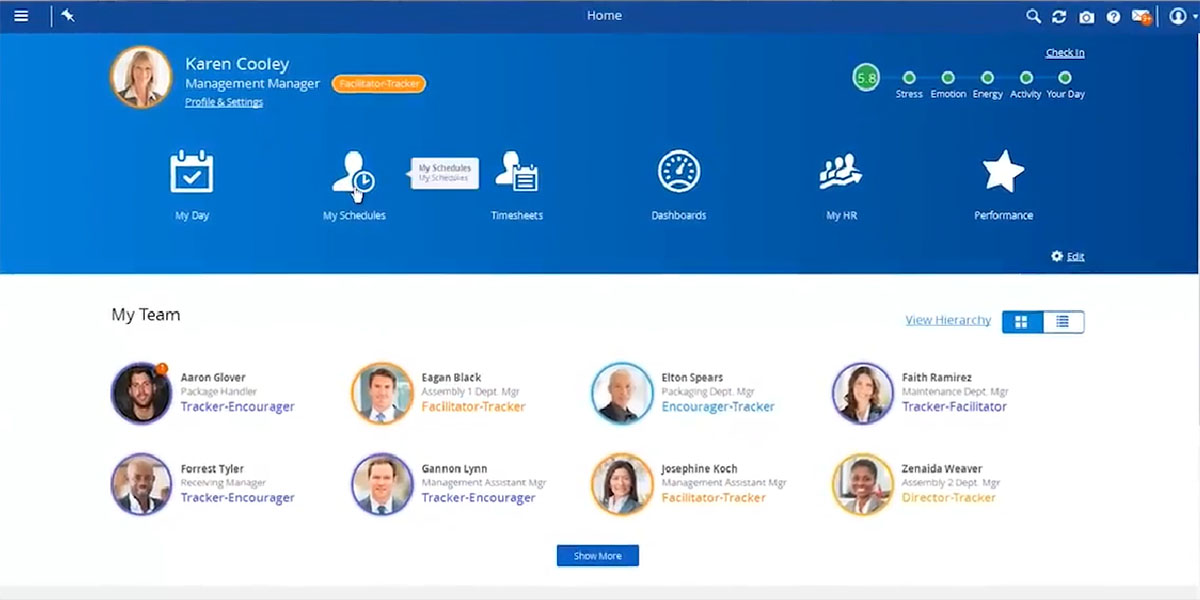Switch My Team to list view
Screen dimensions: 1200x600
[1063, 321]
